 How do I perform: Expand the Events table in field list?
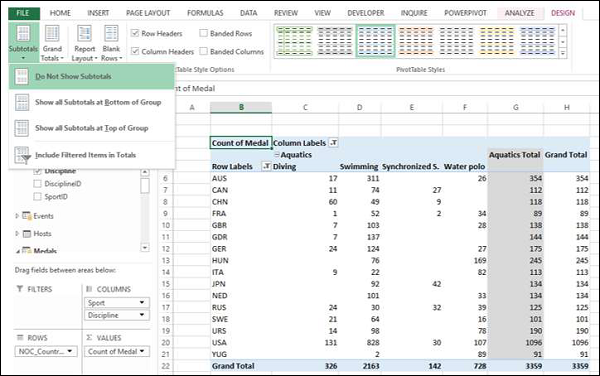17,216
